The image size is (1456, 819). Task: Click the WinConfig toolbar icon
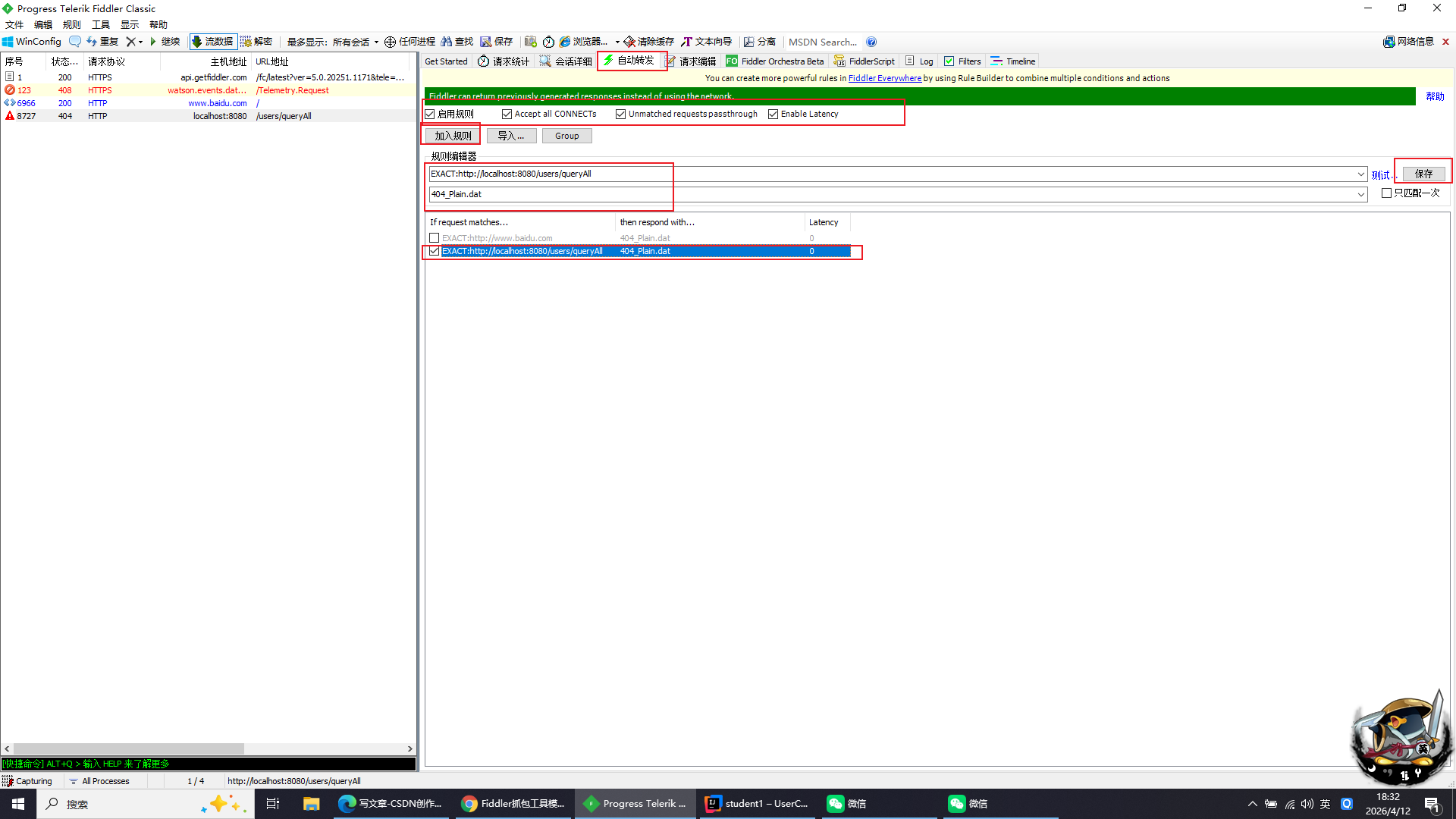click(8, 42)
